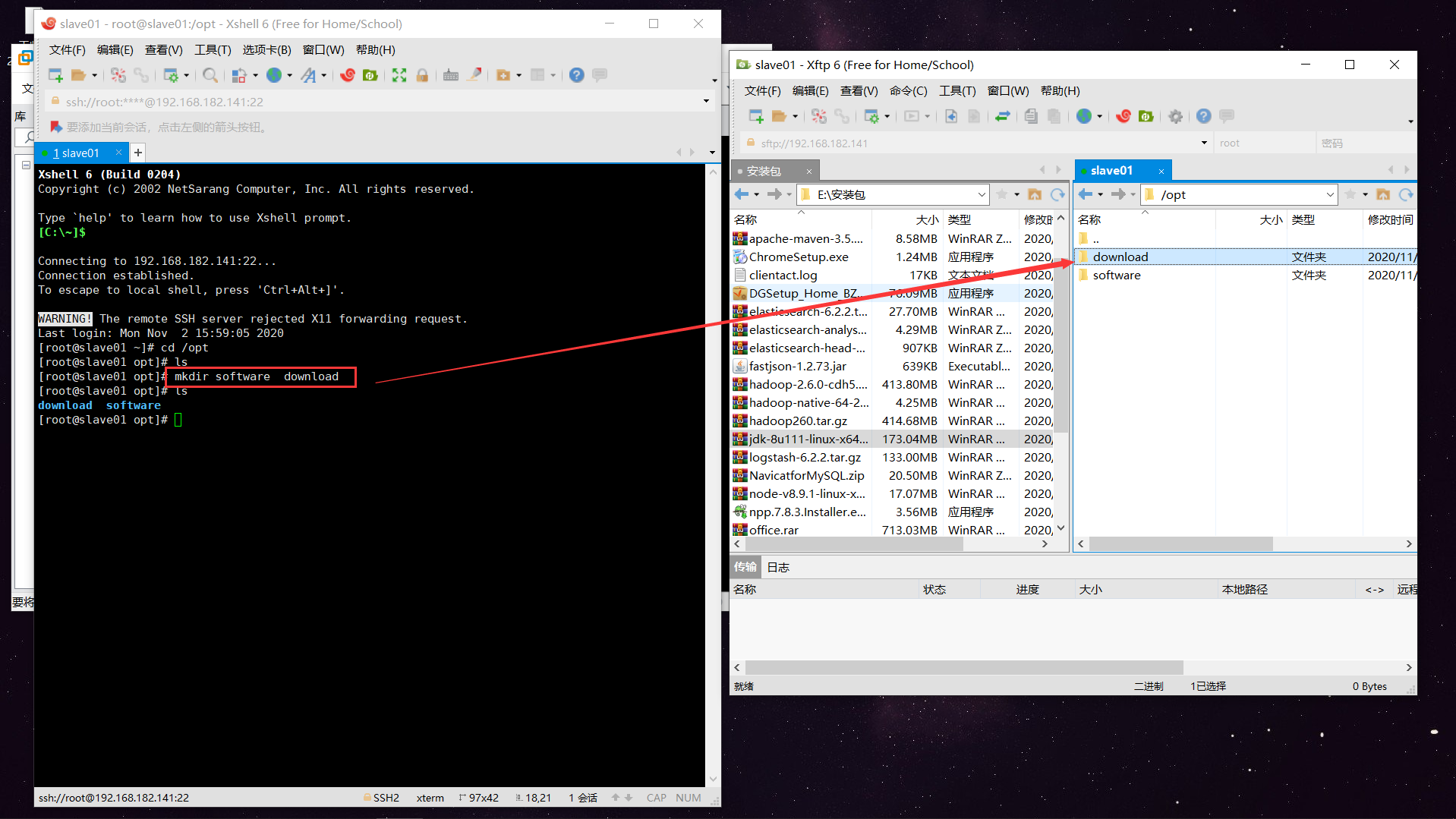Open session properties icon in Xshell toolbar
This screenshot has height=819, width=1456.
coord(171,75)
